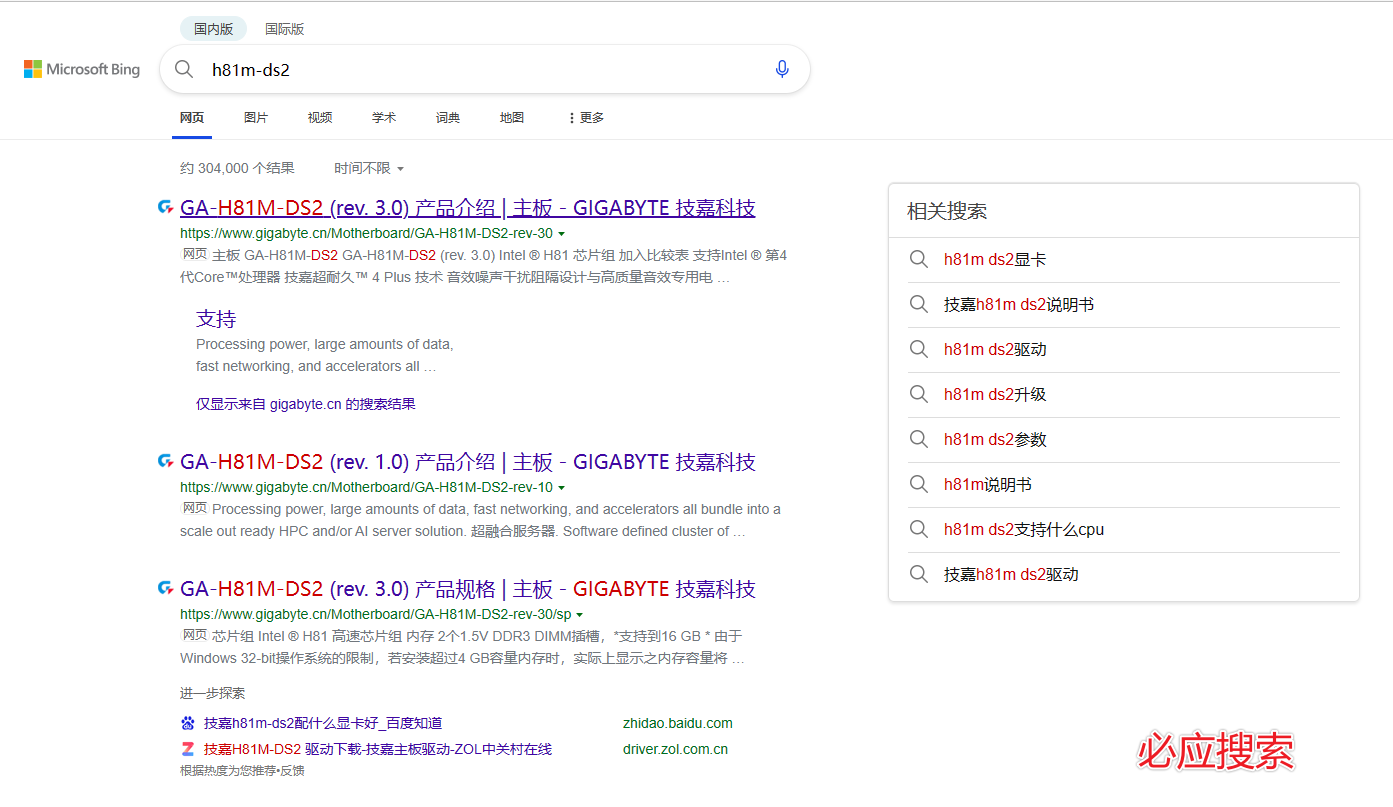Search related term 技嘉h81m ds2驱动

[1011, 575]
